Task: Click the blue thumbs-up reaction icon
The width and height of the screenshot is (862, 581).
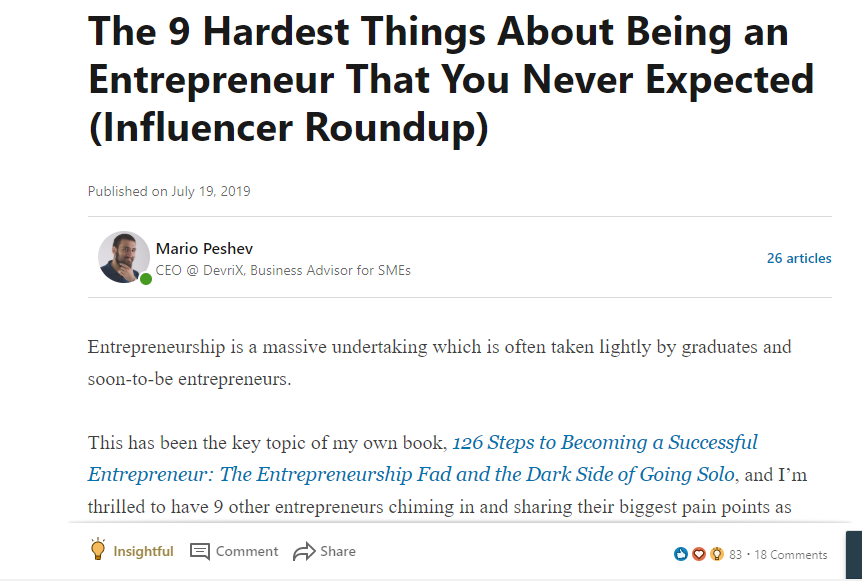Action: (x=681, y=554)
